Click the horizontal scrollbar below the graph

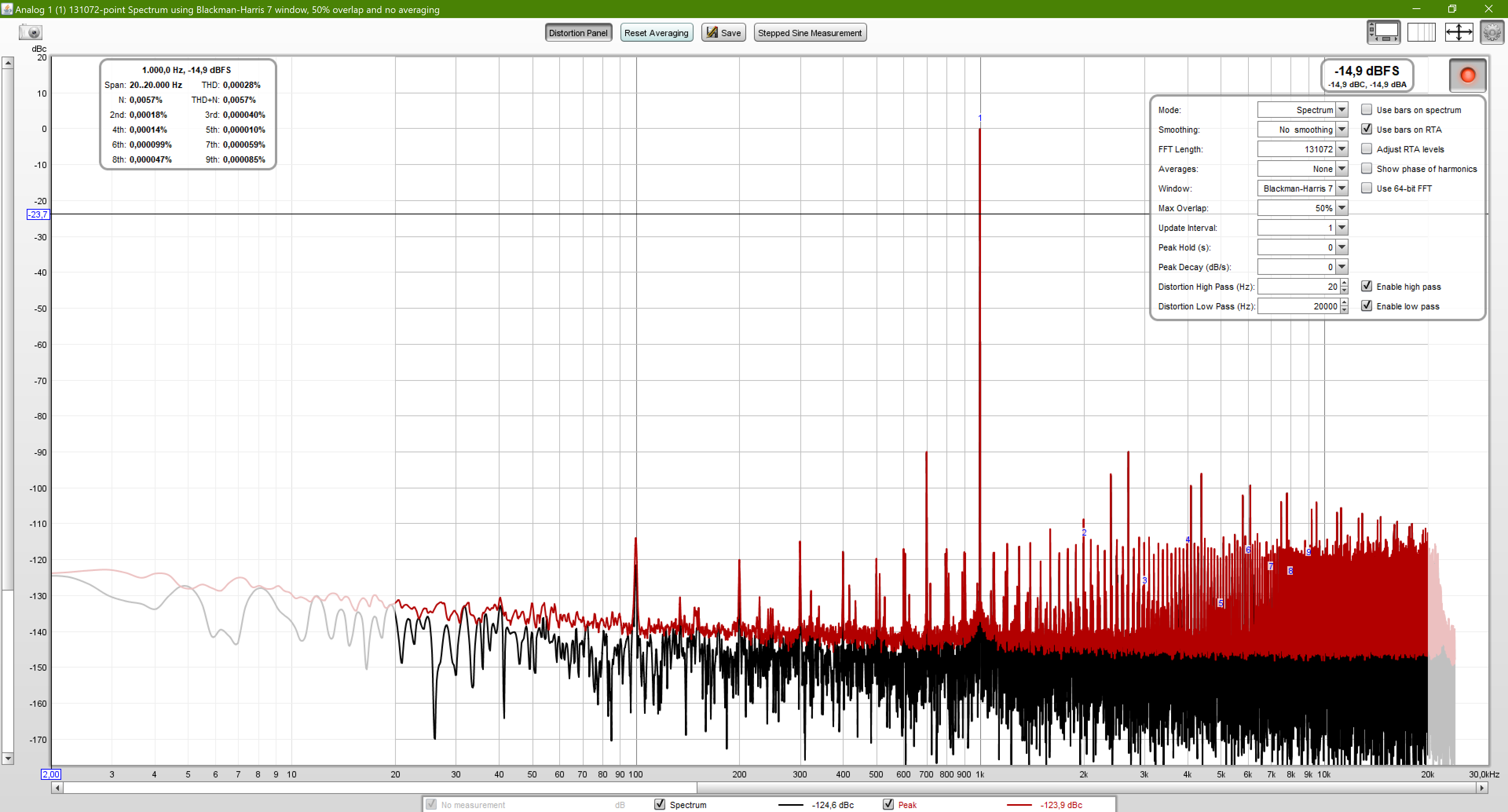point(381,788)
